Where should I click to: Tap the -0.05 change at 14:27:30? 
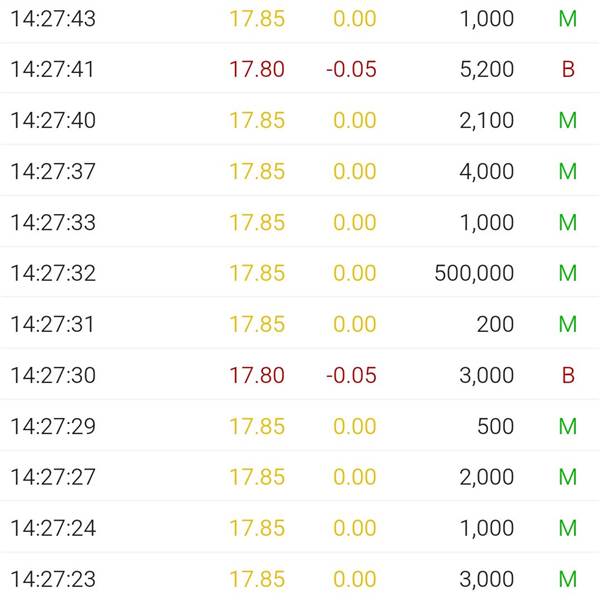click(x=351, y=375)
